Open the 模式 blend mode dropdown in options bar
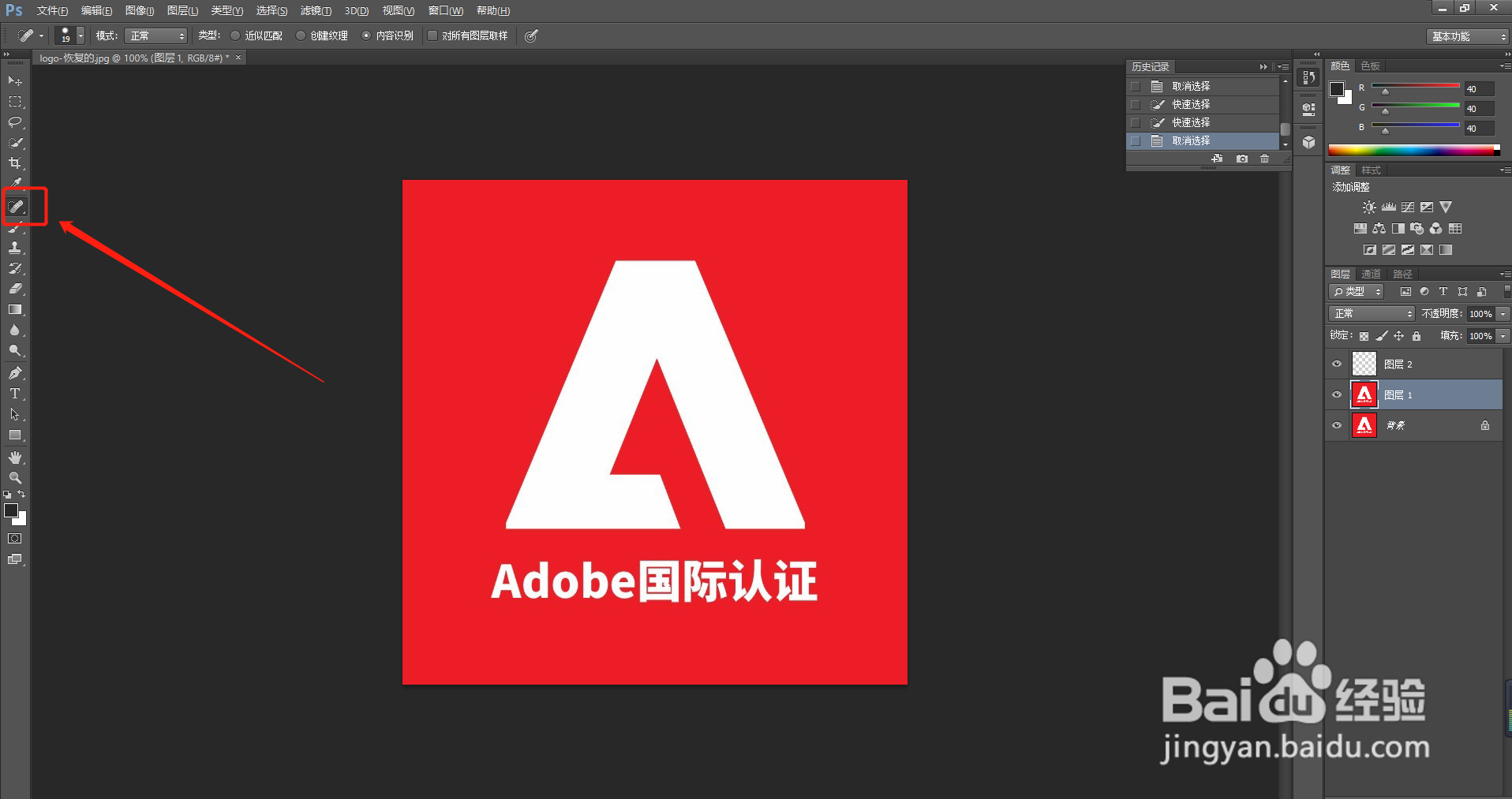Screen dimensions: 1512x799 pyautogui.click(x=155, y=36)
